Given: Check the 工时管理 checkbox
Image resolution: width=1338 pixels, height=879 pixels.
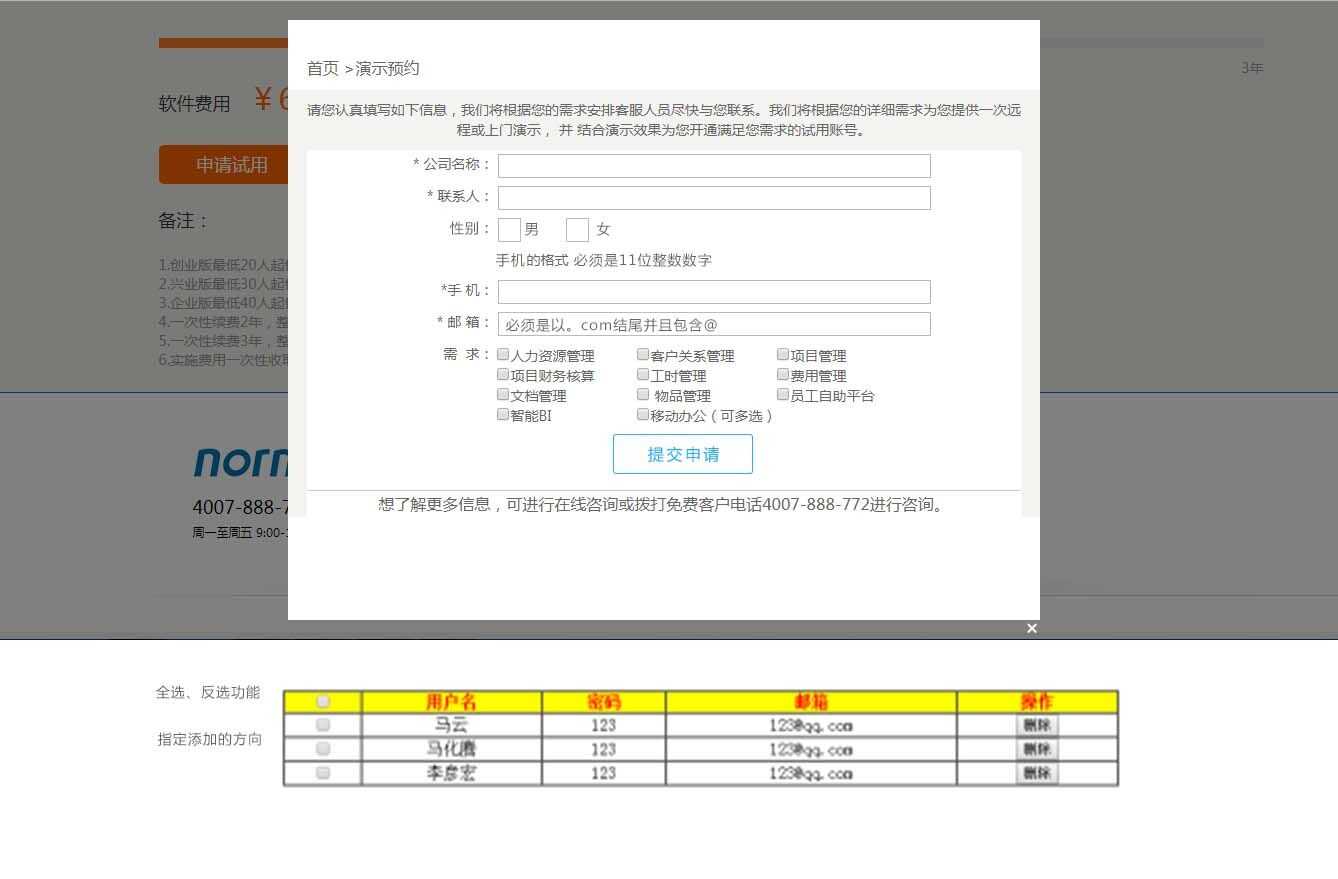Looking at the screenshot, I should [x=643, y=374].
